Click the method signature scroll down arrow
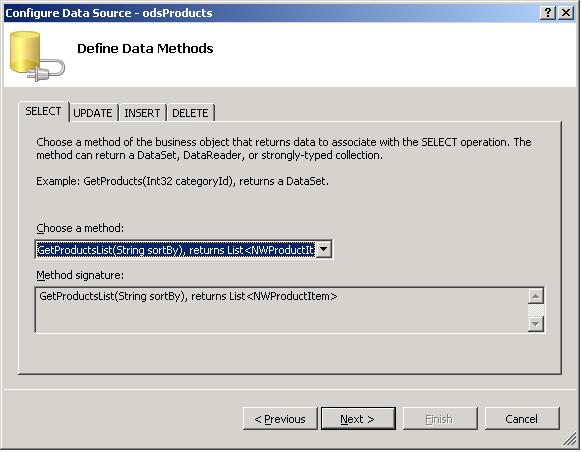This screenshot has height=452, width=582. pos(536,324)
